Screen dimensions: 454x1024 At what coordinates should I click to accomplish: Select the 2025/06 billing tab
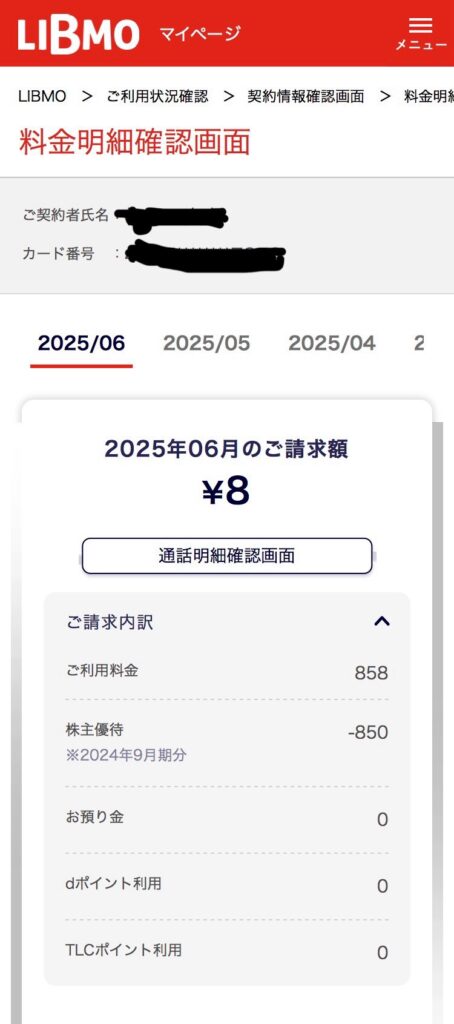[x=81, y=344]
